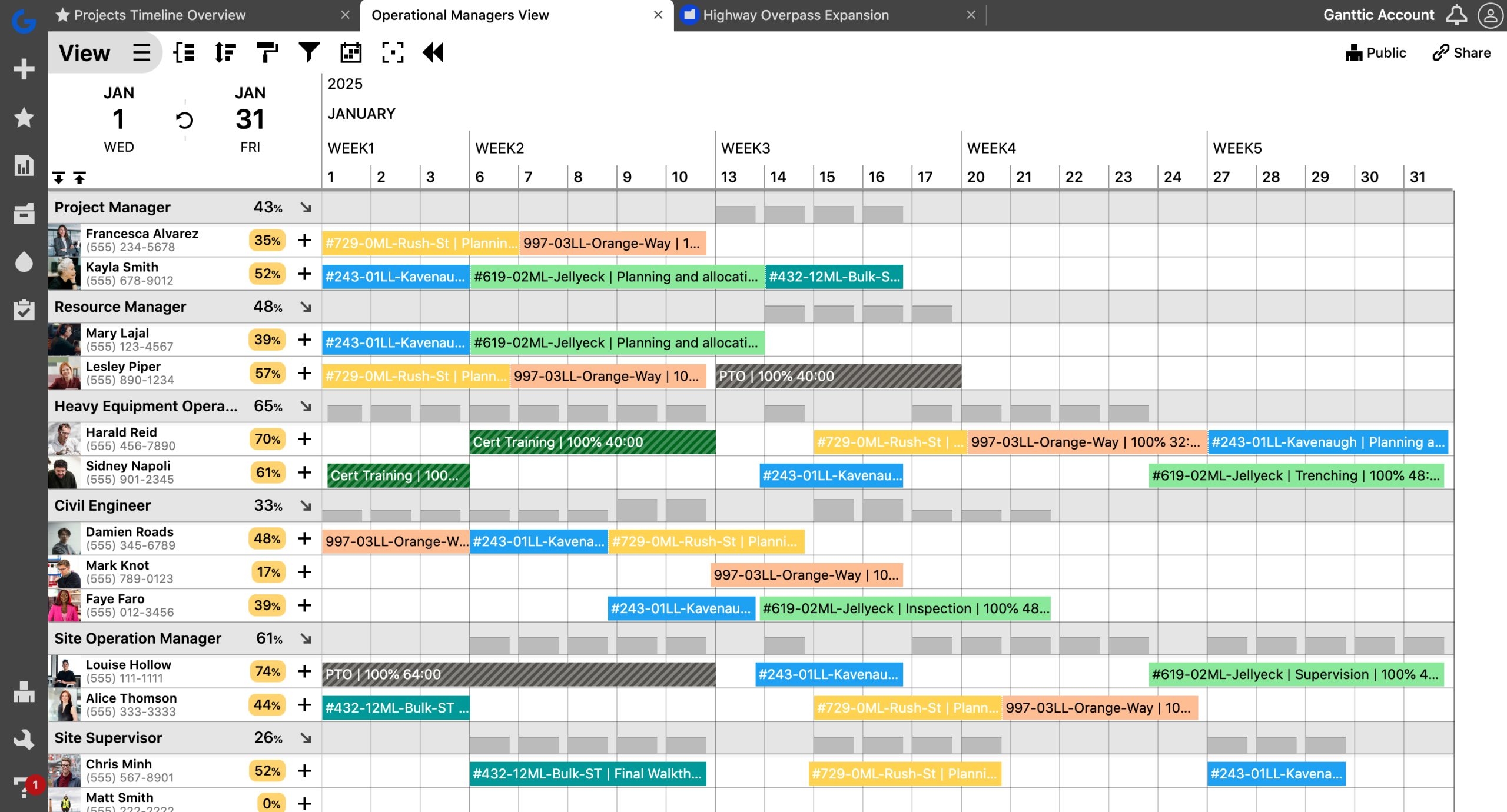Viewport: 1507px width, 812px height.
Task: Switch to the Projects Timeline Overview tab
Action: [x=160, y=15]
